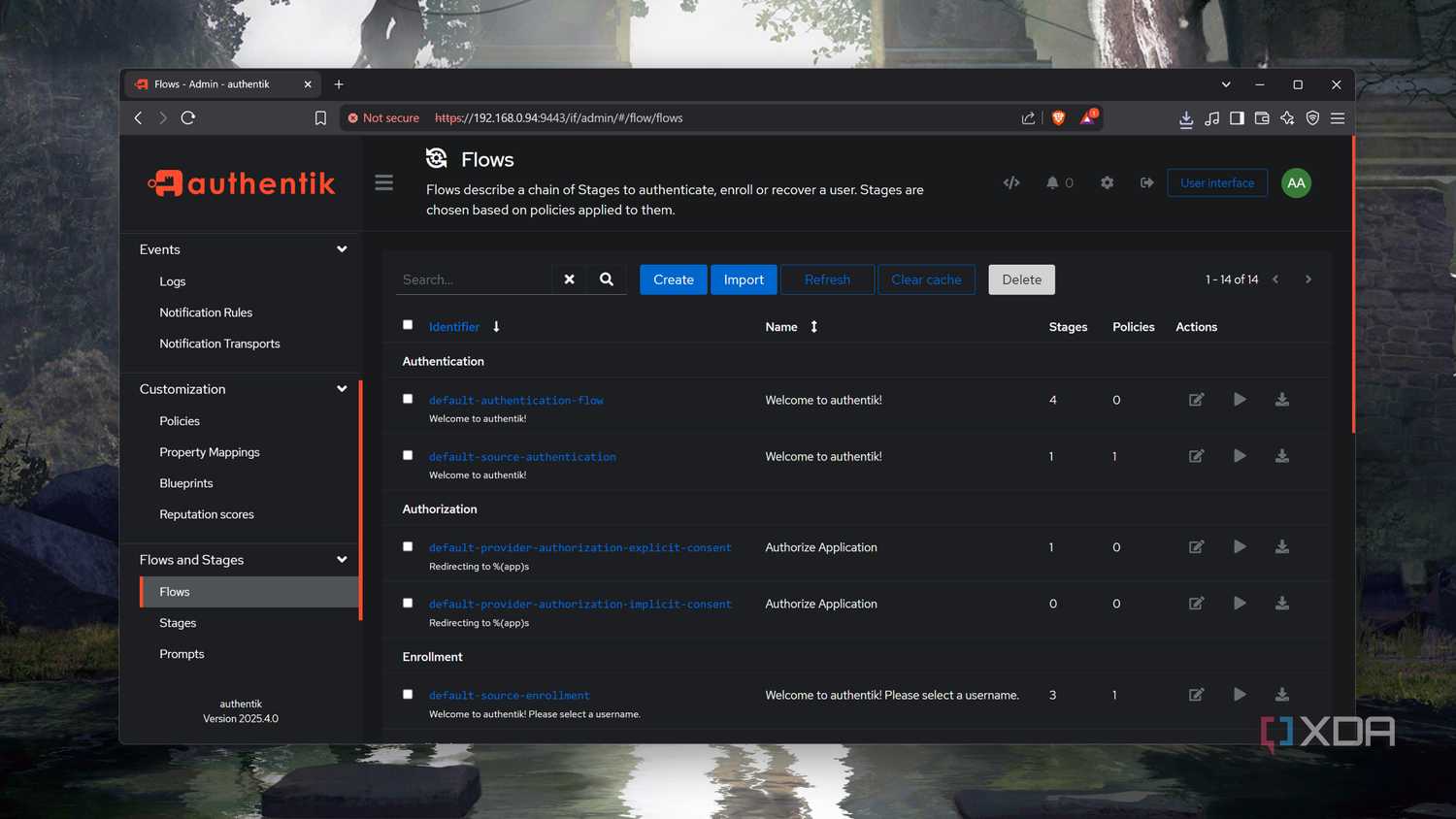This screenshot has width=1456, height=819.
Task: Clear the search field with X icon
Action: (x=570, y=279)
